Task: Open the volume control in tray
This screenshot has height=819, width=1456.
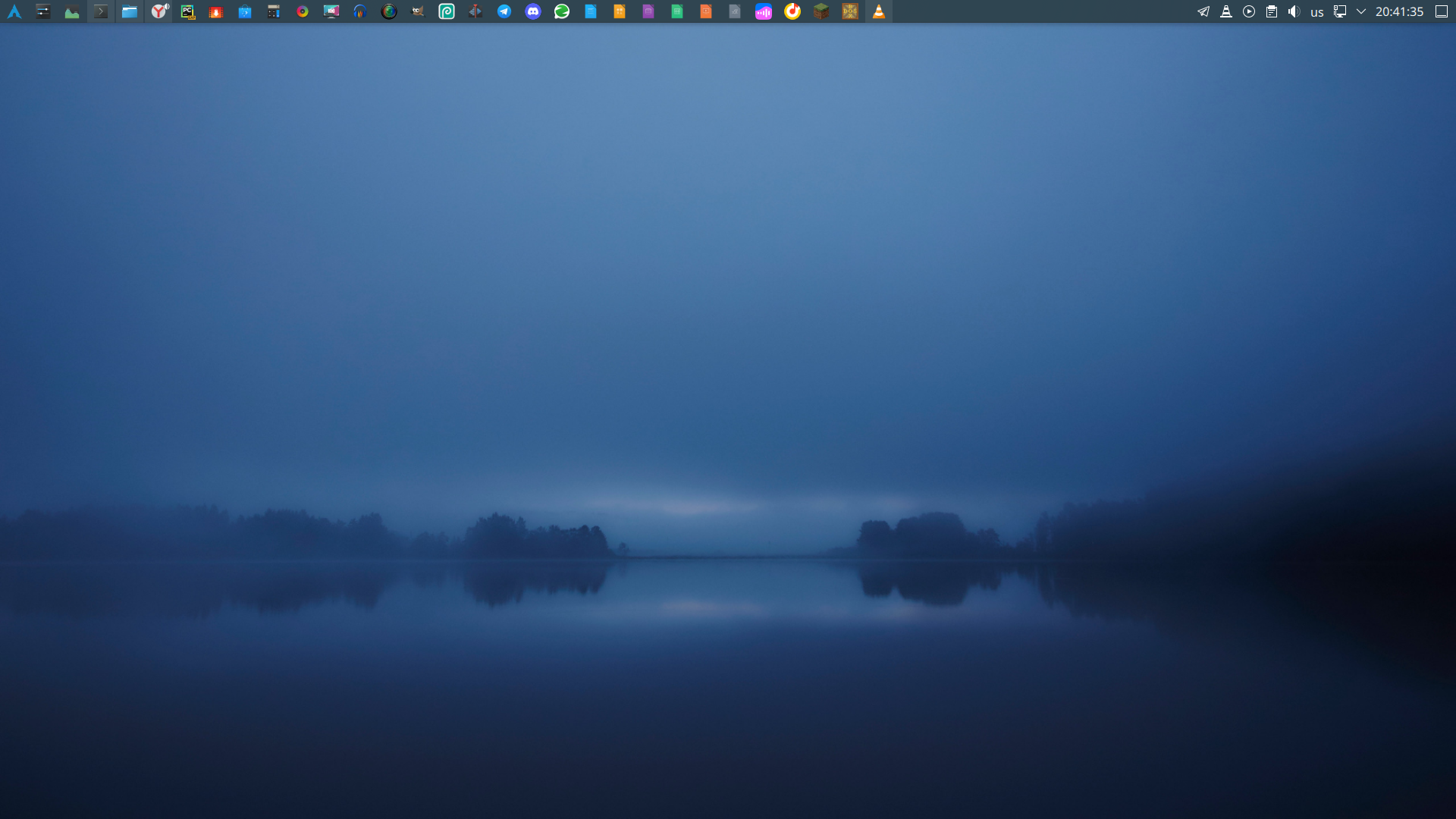Action: point(1294,11)
